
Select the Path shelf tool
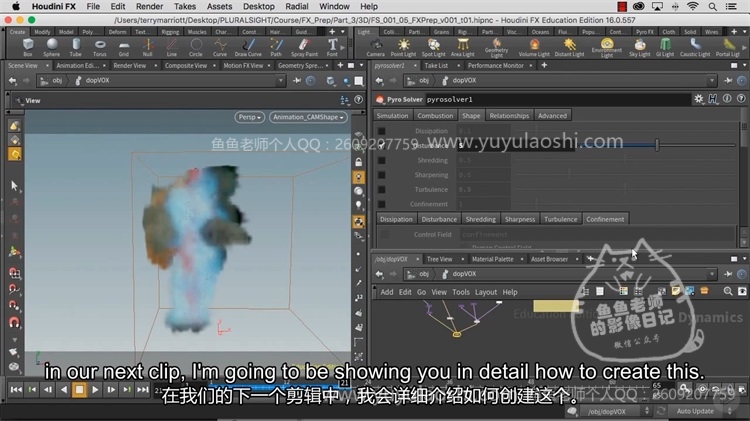[276, 48]
